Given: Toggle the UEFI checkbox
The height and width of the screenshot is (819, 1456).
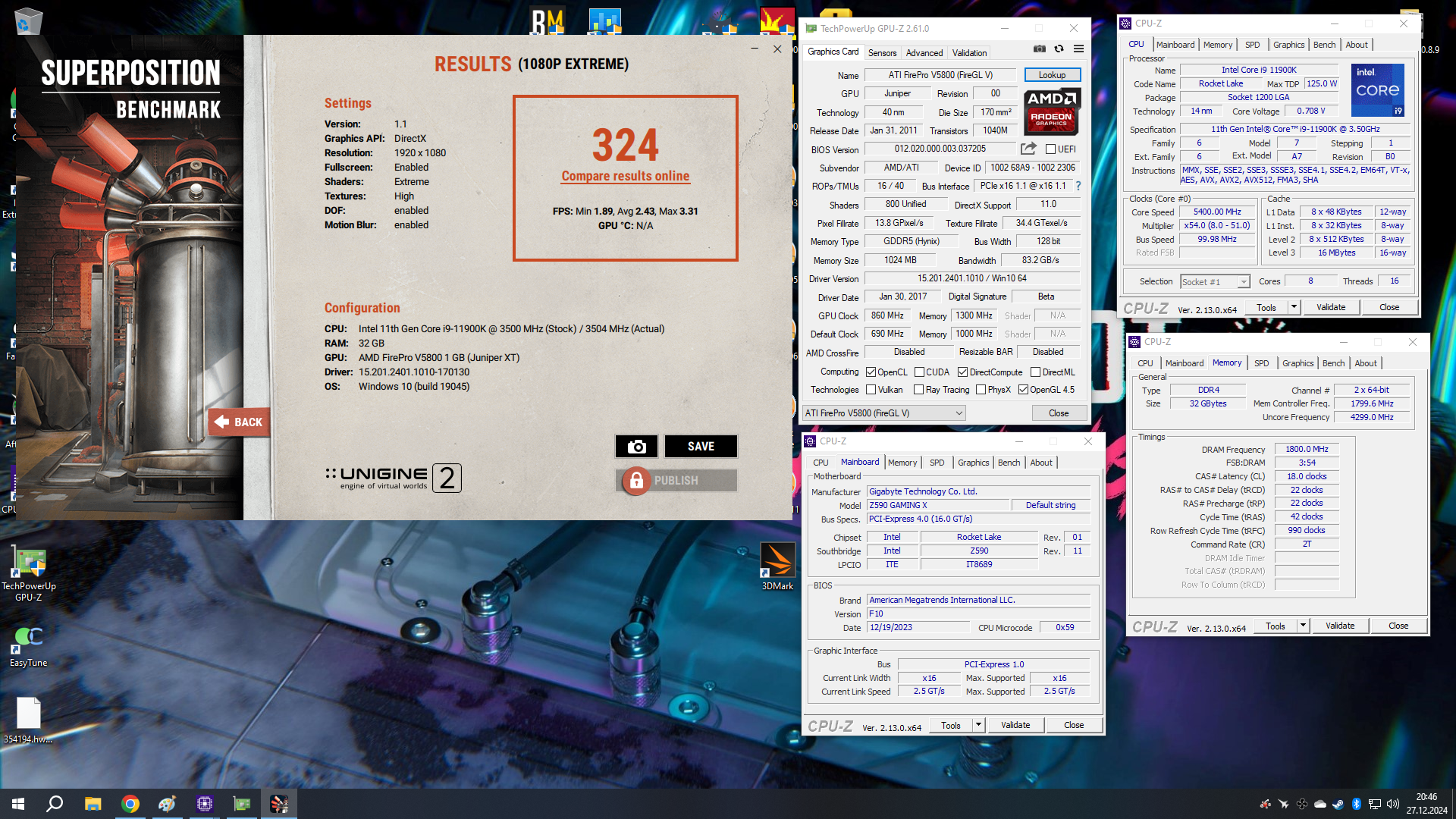Looking at the screenshot, I should 1050,149.
